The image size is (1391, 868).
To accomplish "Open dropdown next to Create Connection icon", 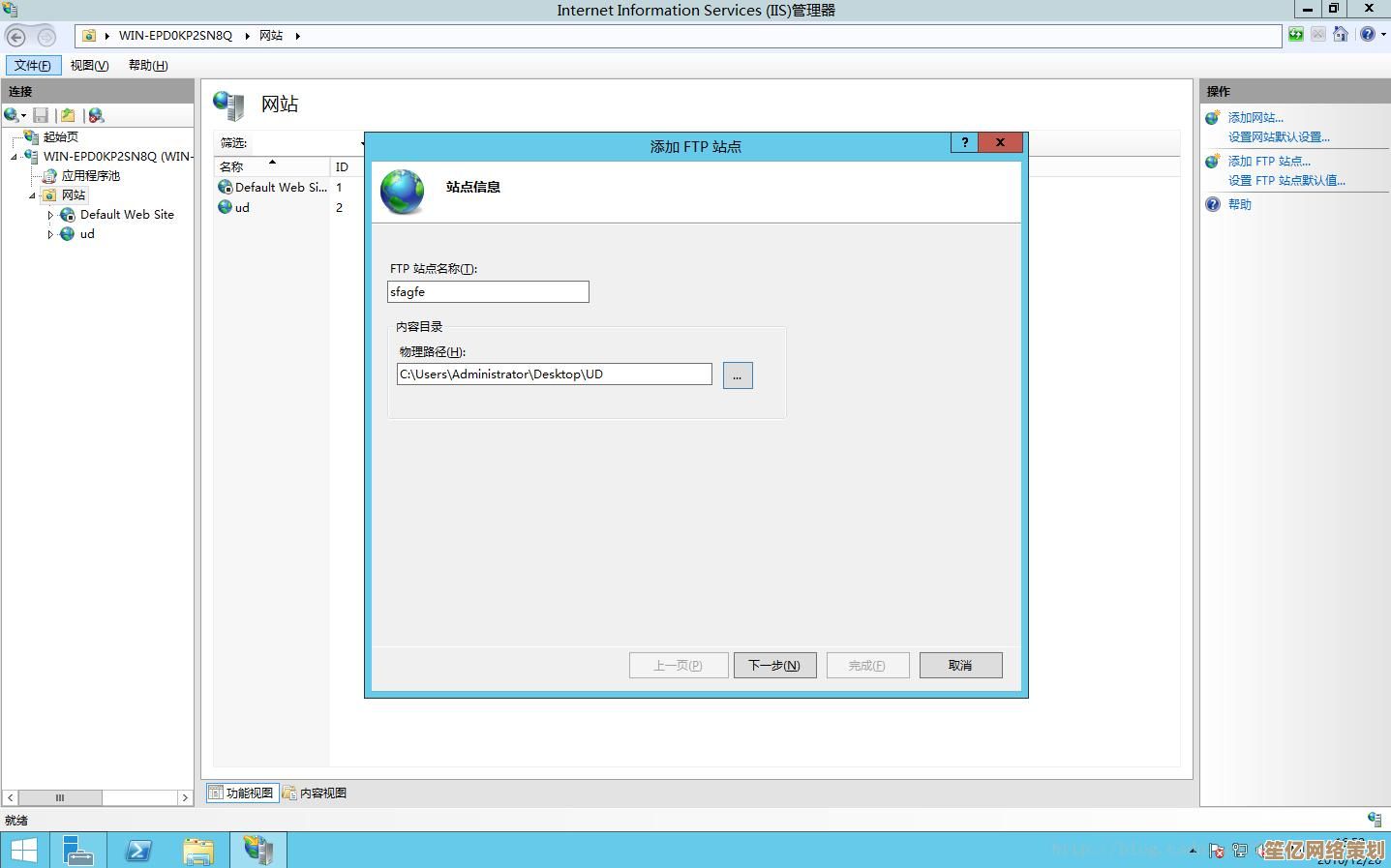I will point(23,116).
